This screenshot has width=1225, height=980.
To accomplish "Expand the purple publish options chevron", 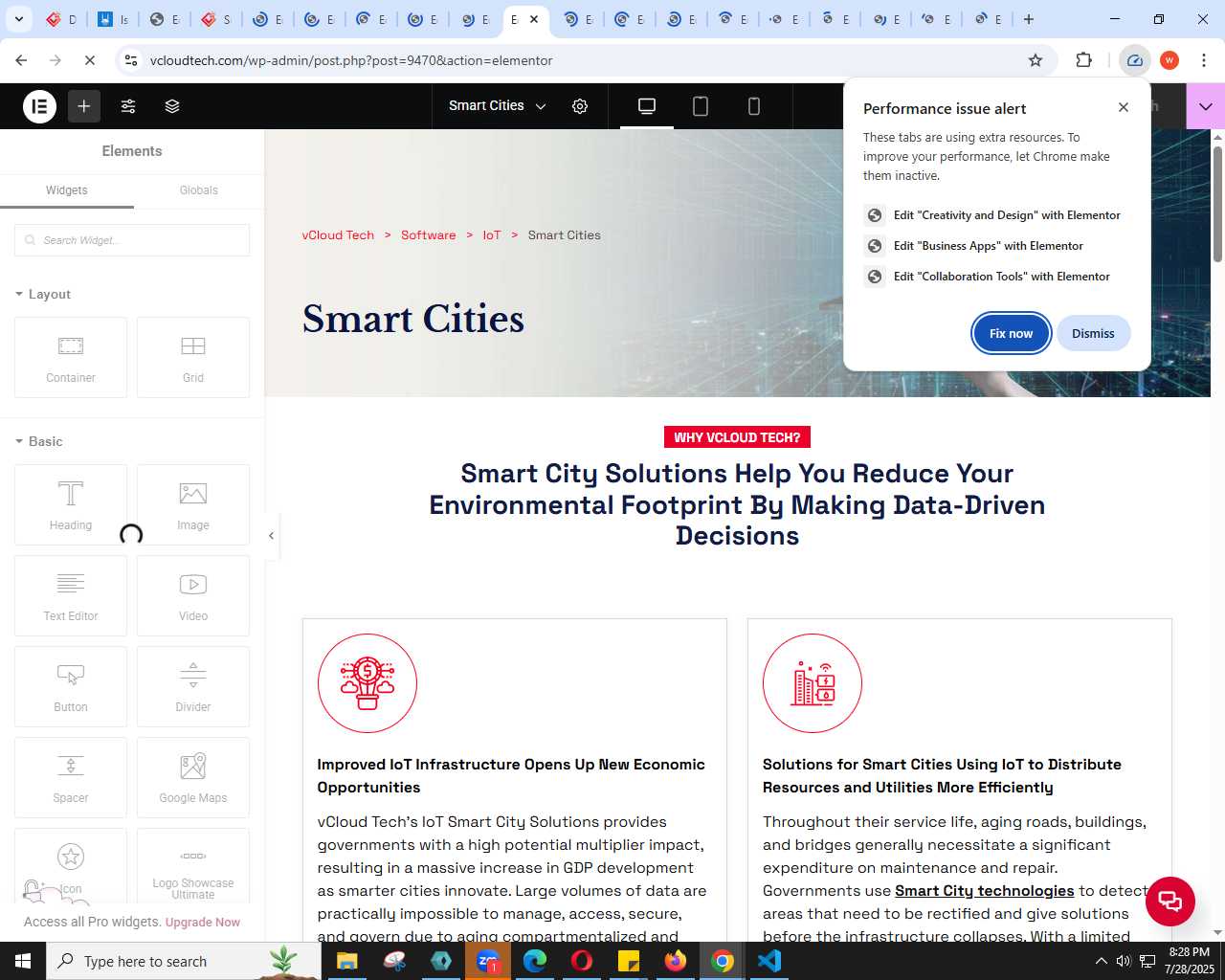I will (1205, 106).
